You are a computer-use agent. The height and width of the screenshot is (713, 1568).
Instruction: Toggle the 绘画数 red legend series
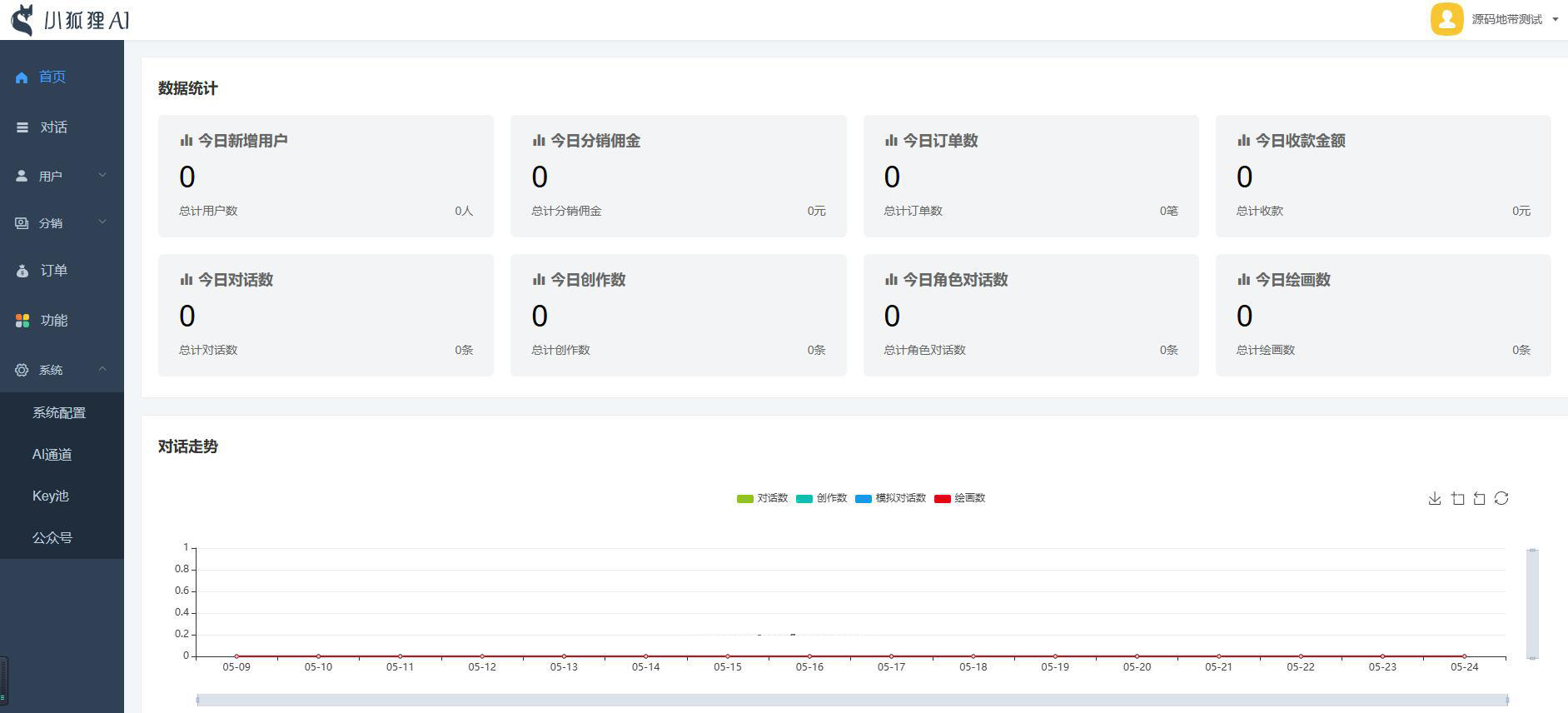(x=959, y=498)
